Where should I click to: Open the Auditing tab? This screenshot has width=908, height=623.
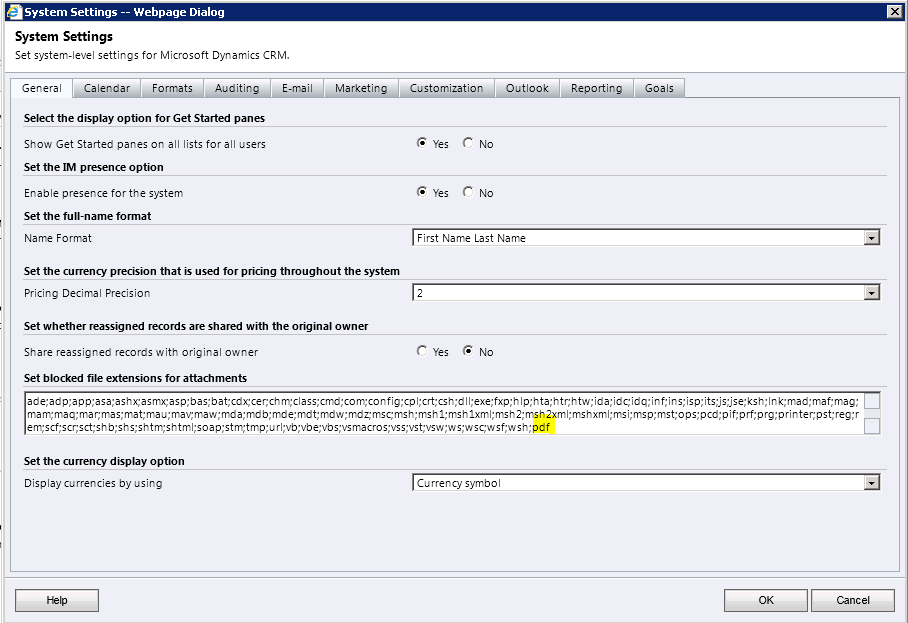click(237, 88)
